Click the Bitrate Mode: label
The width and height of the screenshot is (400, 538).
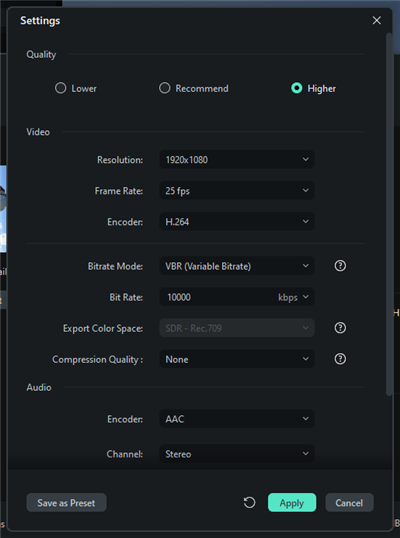[115, 266]
